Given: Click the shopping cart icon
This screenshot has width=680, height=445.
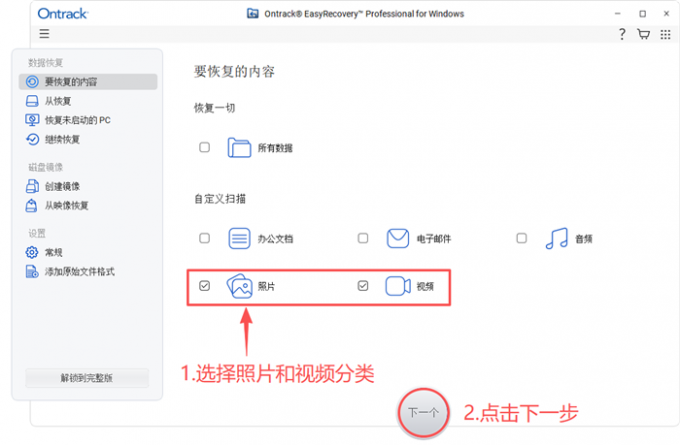Looking at the screenshot, I should click(644, 34).
